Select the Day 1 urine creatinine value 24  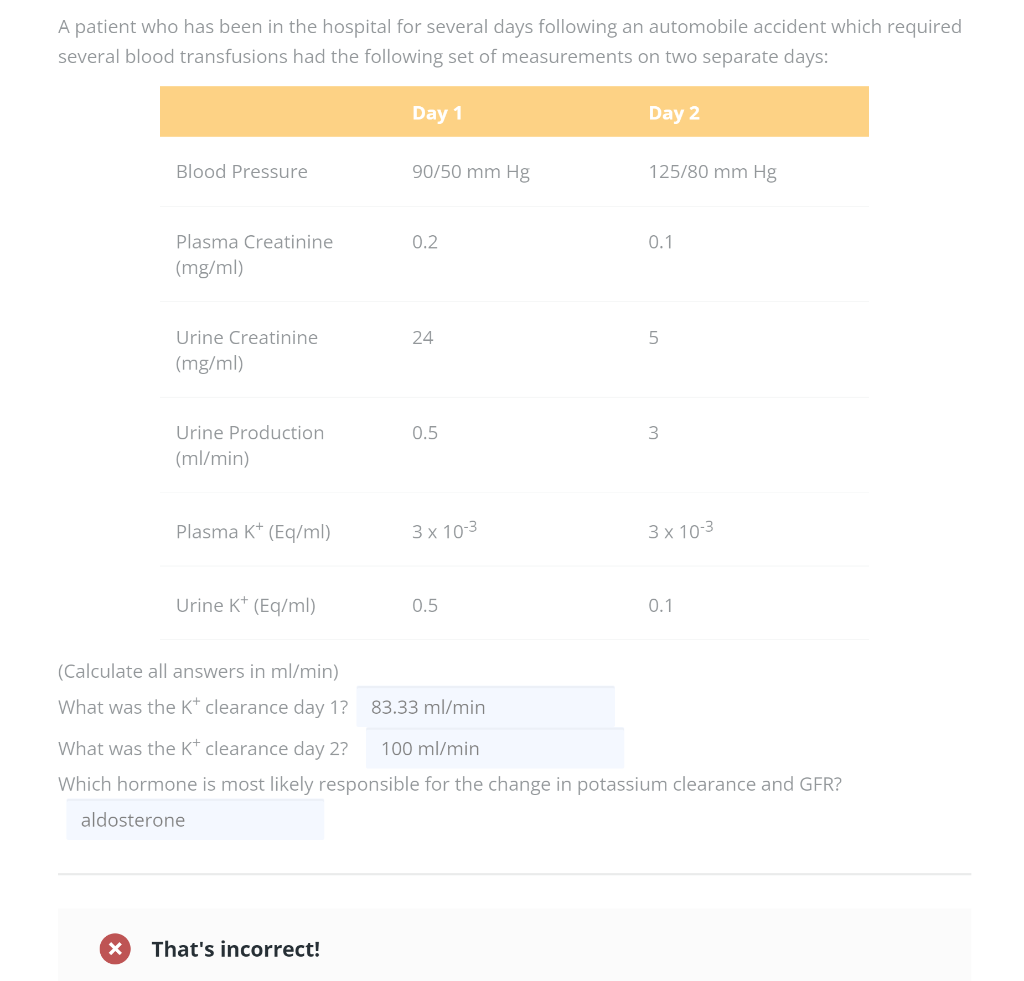click(423, 338)
